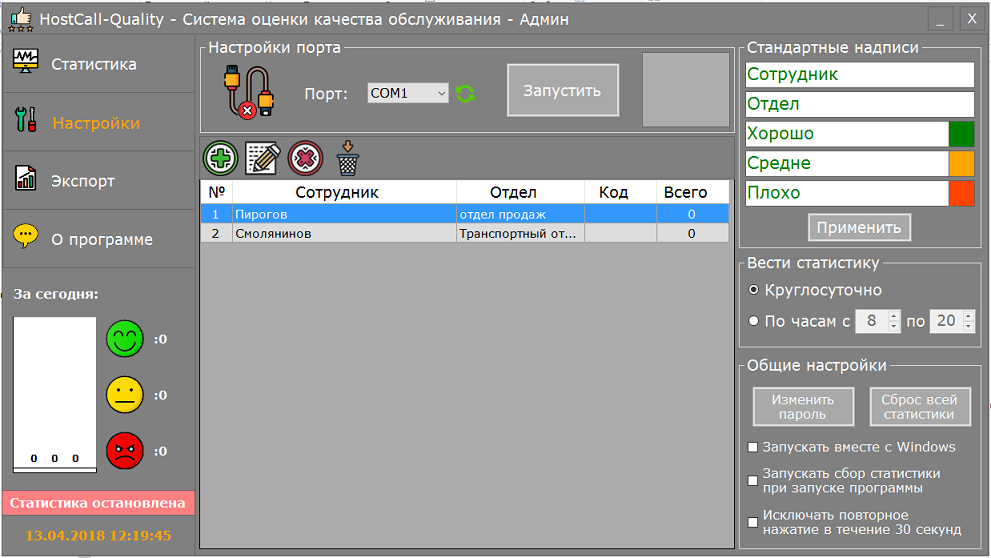Click the today's stats bar chart
Image resolution: width=991 pixels, height=558 pixels.
[x=55, y=394]
